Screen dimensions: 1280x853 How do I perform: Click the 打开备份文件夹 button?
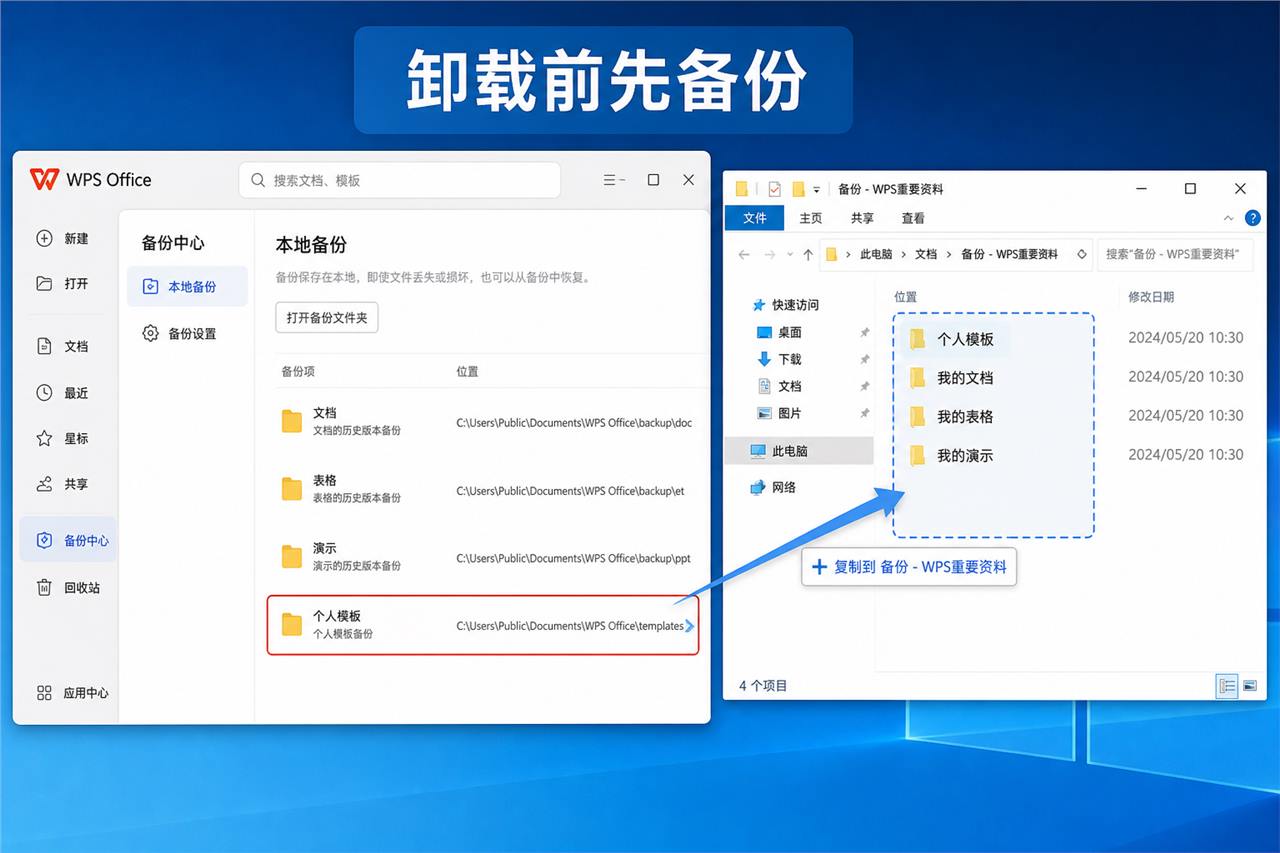pos(327,318)
